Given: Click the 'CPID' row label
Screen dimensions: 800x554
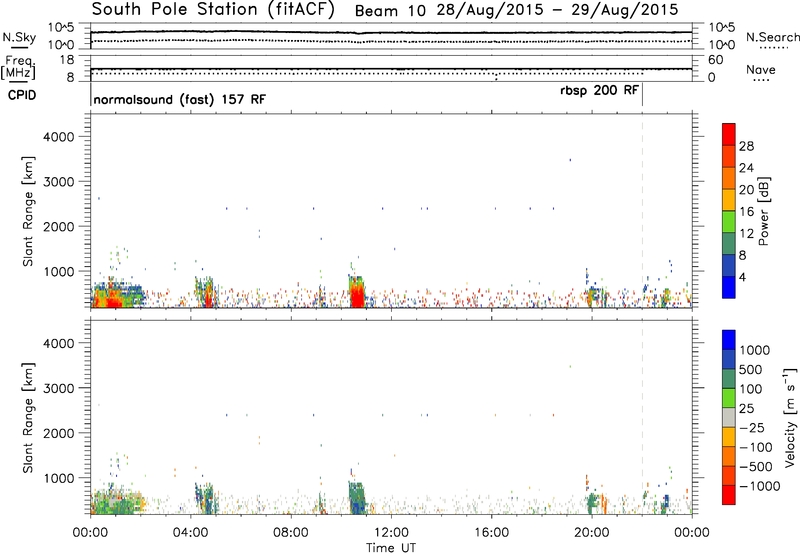Looking at the screenshot, I should [22, 95].
